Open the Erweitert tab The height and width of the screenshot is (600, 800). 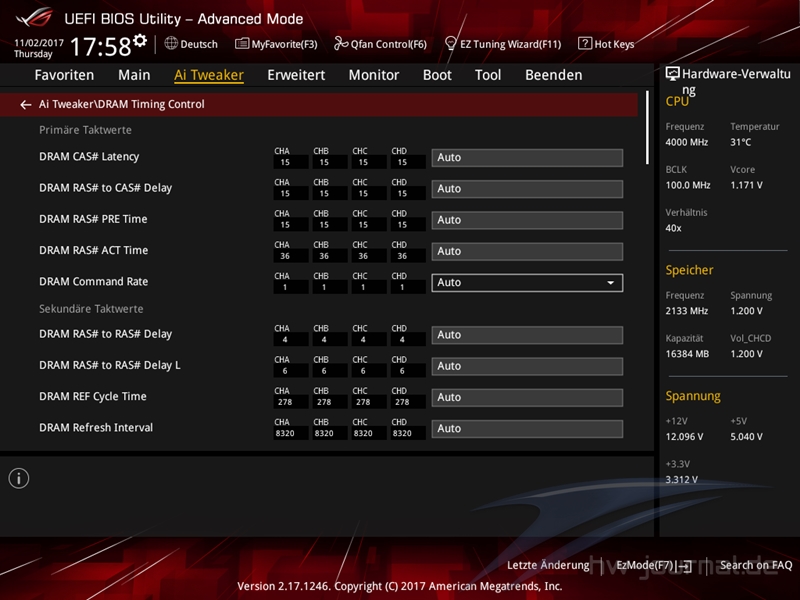click(296, 75)
